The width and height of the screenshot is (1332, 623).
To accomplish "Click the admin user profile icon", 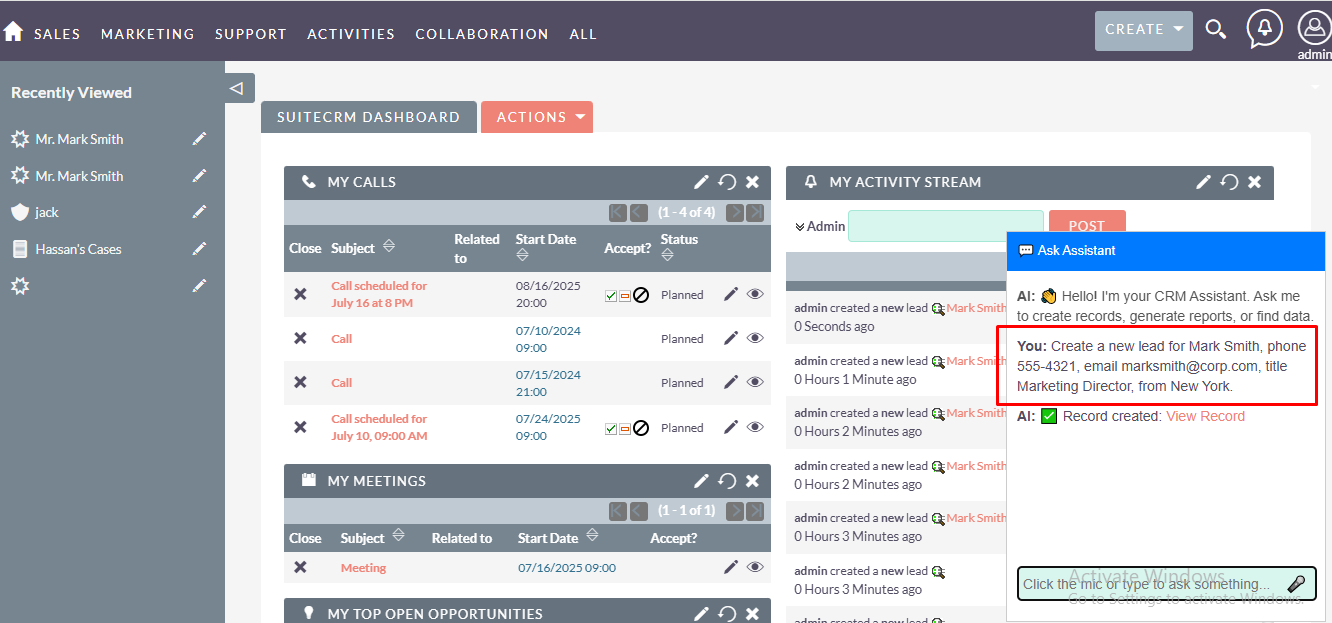I will click(1313, 28).
